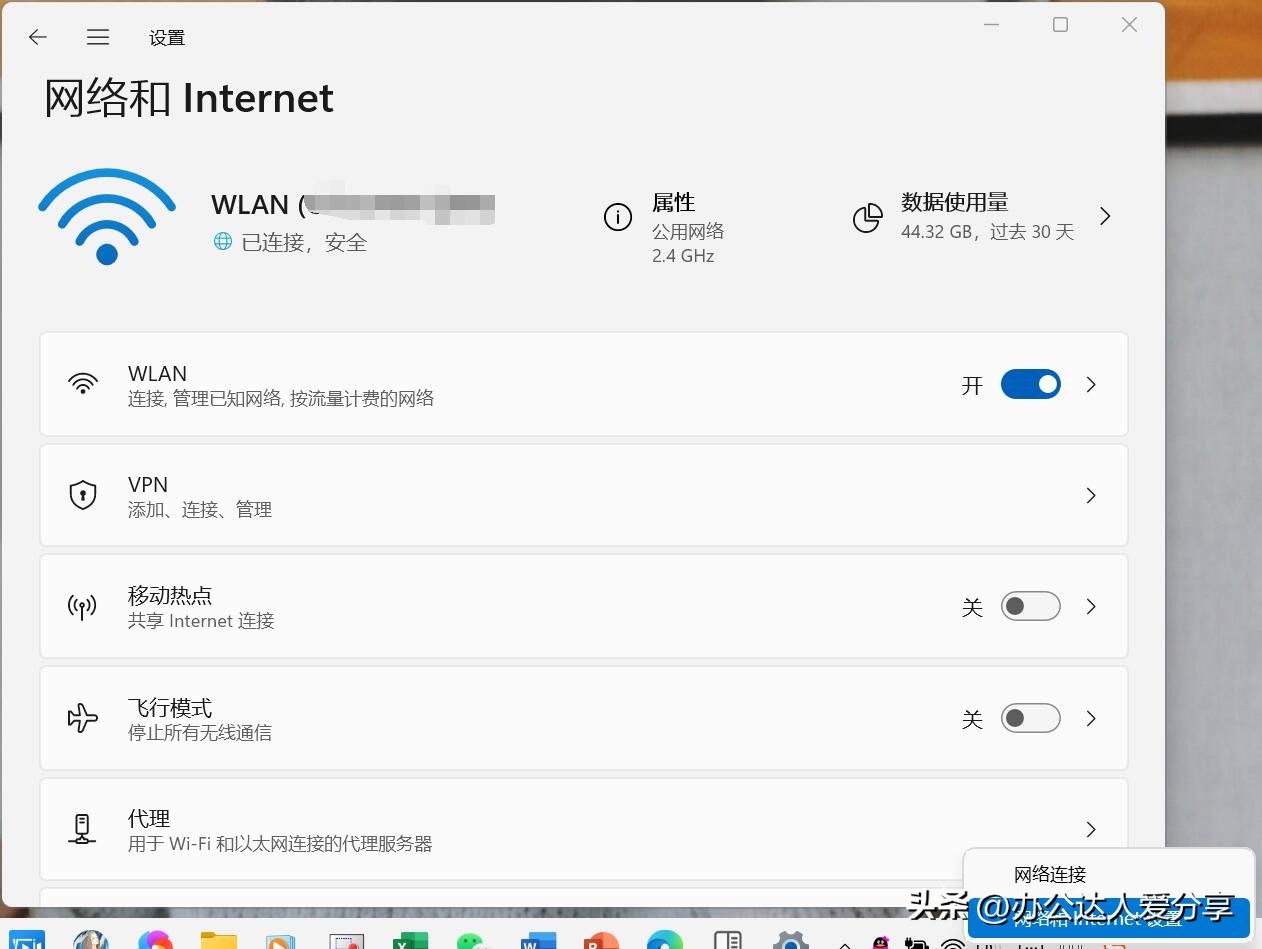The height and width of the screenshot is (949, 1262).
Task: Enable the 移动热点 toggle
Action: click(1030, 606)
